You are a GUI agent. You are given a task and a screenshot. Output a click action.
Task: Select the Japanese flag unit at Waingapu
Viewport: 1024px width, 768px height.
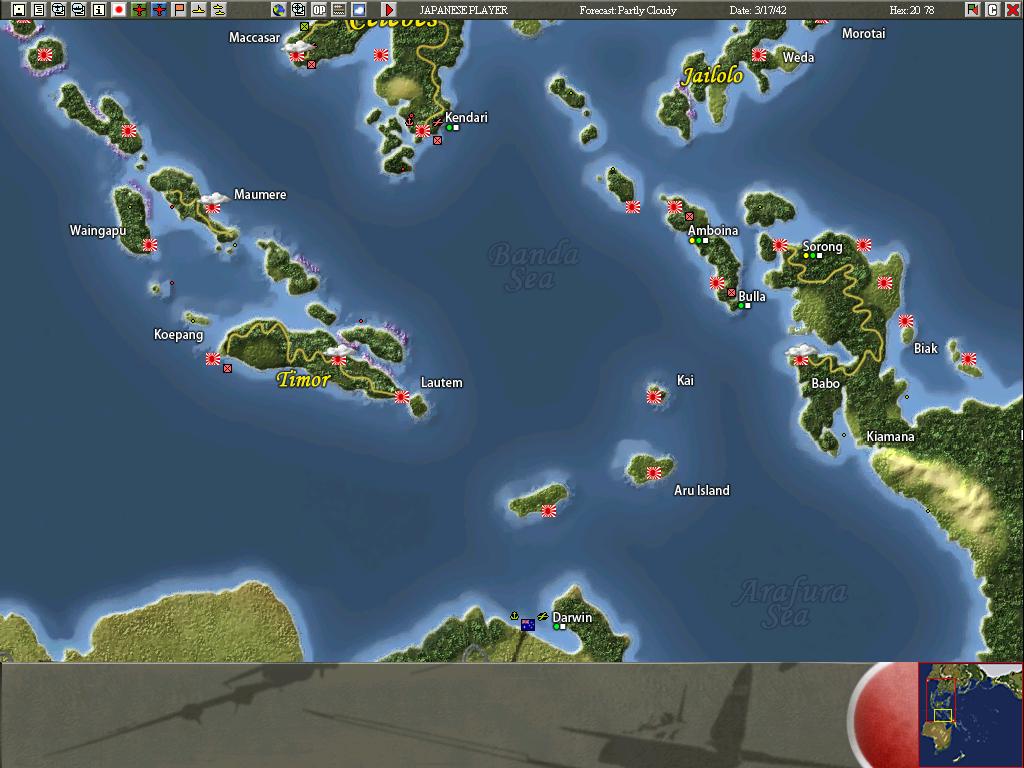click(x=150, y=244)
